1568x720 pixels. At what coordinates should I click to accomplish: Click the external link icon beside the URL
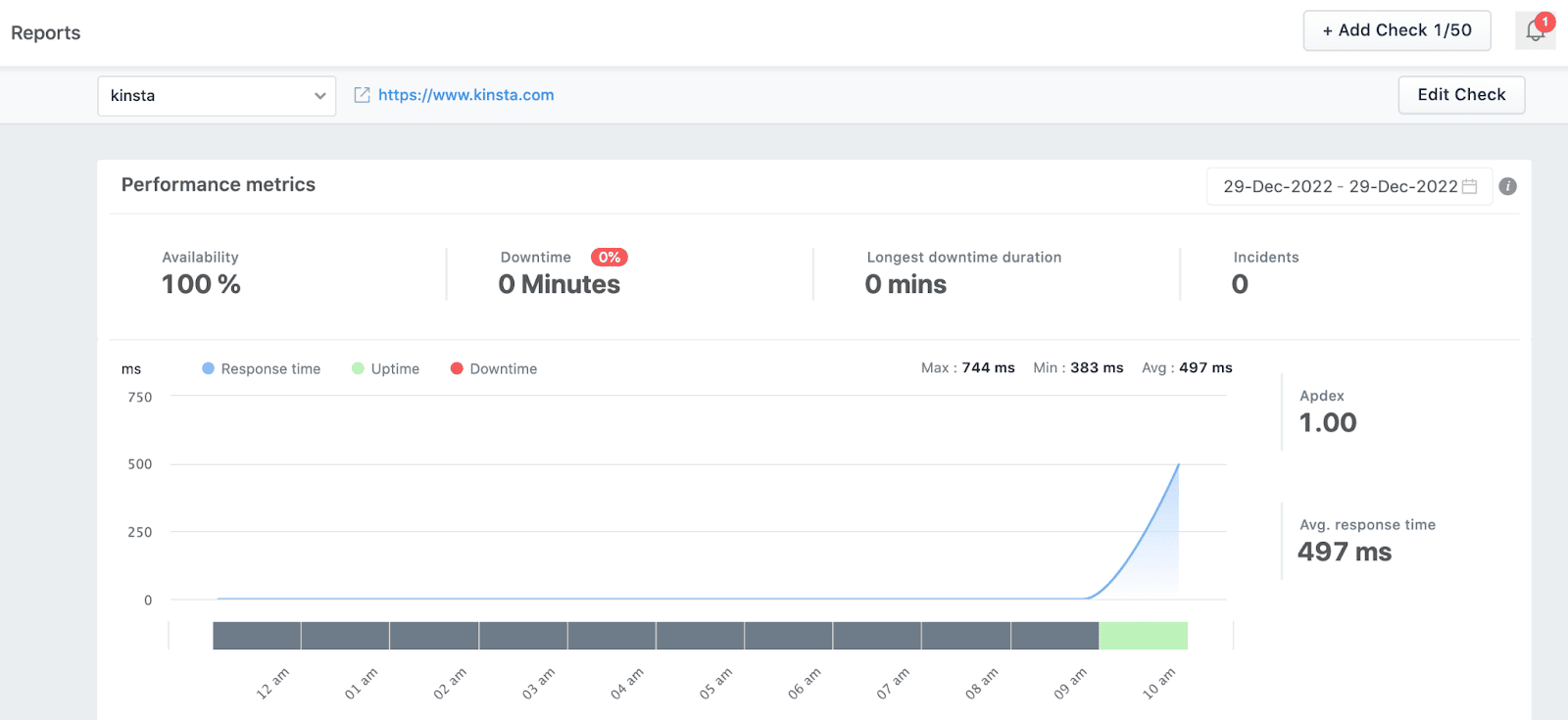[x=362, y=95]
